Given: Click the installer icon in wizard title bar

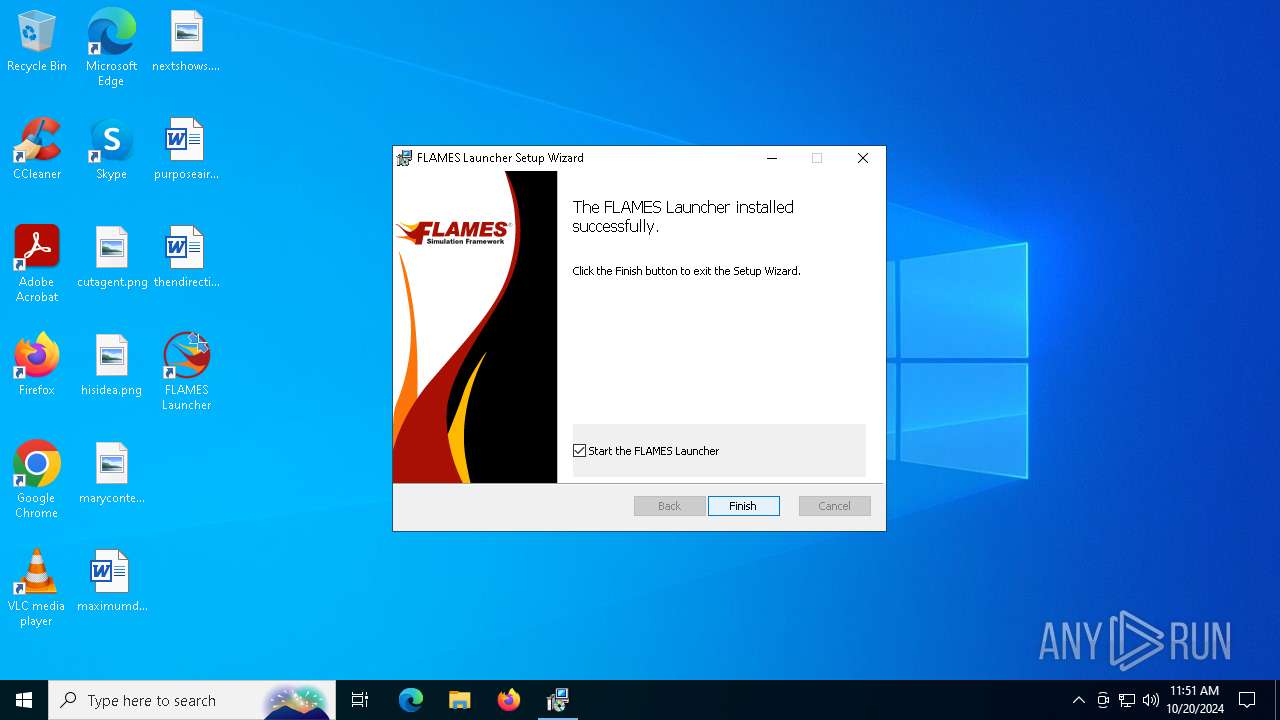Looking at the screenshot, I should pos(404,158).
